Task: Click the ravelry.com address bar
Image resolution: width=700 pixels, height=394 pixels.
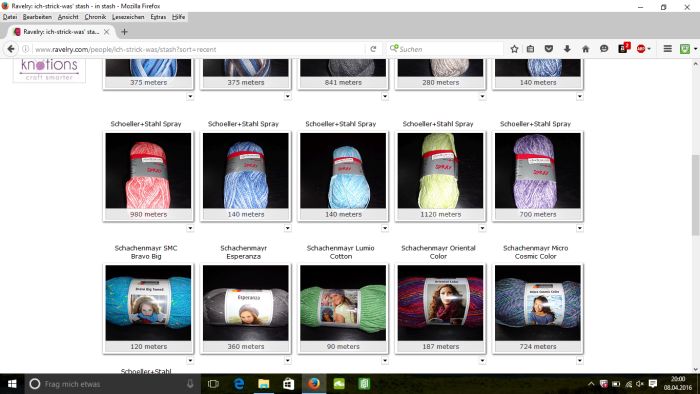Action: click(x=199, y=49)
